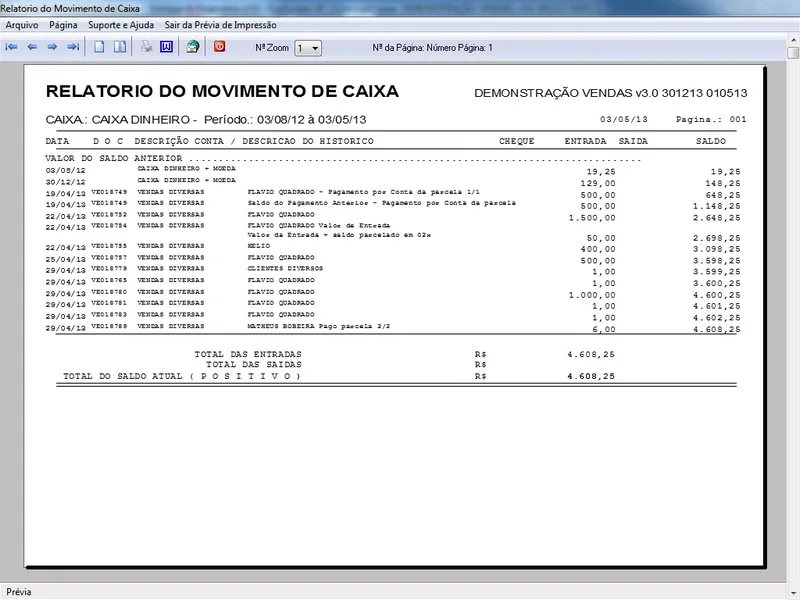The height and width of the screenshot is (600, 800).
Task: Switch to single page view
Action: pos(99,47)
